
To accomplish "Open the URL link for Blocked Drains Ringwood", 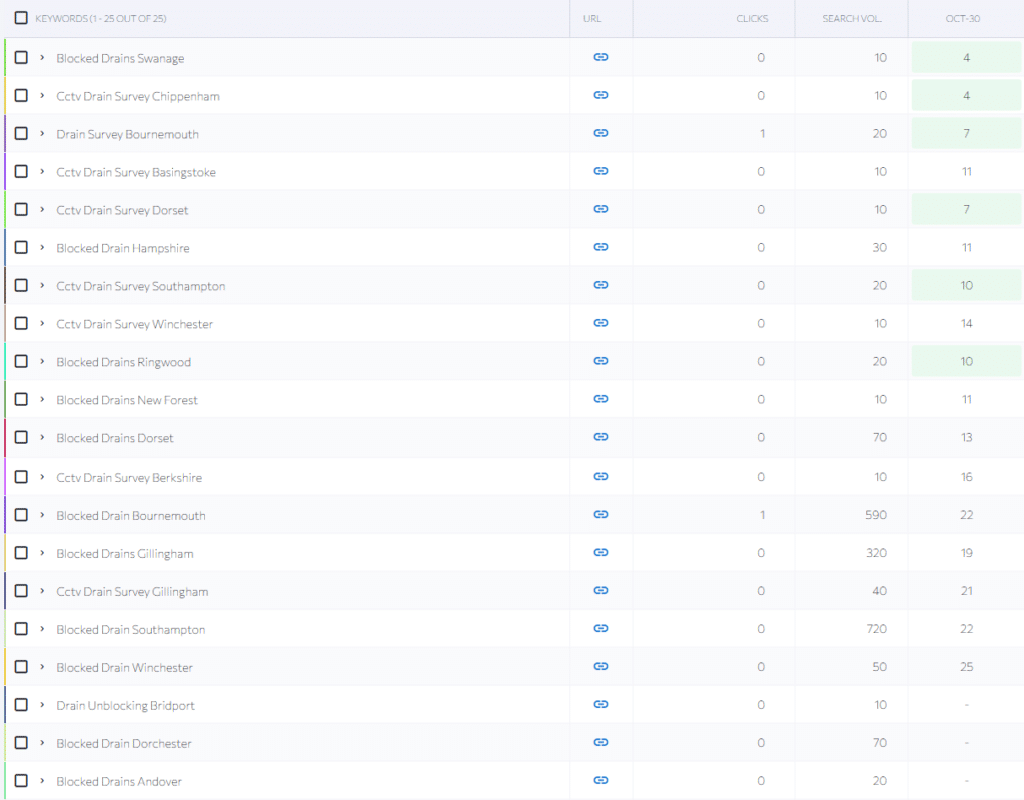I will [x=600, y=361].
